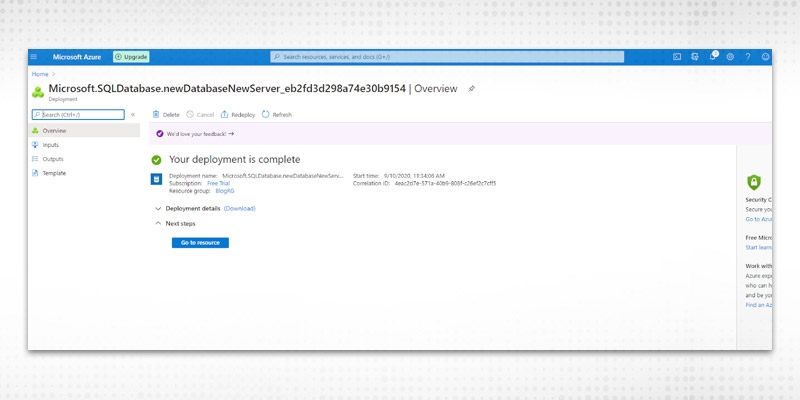Screen dimensions: 800x400
Task: Select the Deployment name value text
Action: tap(283, 176)
